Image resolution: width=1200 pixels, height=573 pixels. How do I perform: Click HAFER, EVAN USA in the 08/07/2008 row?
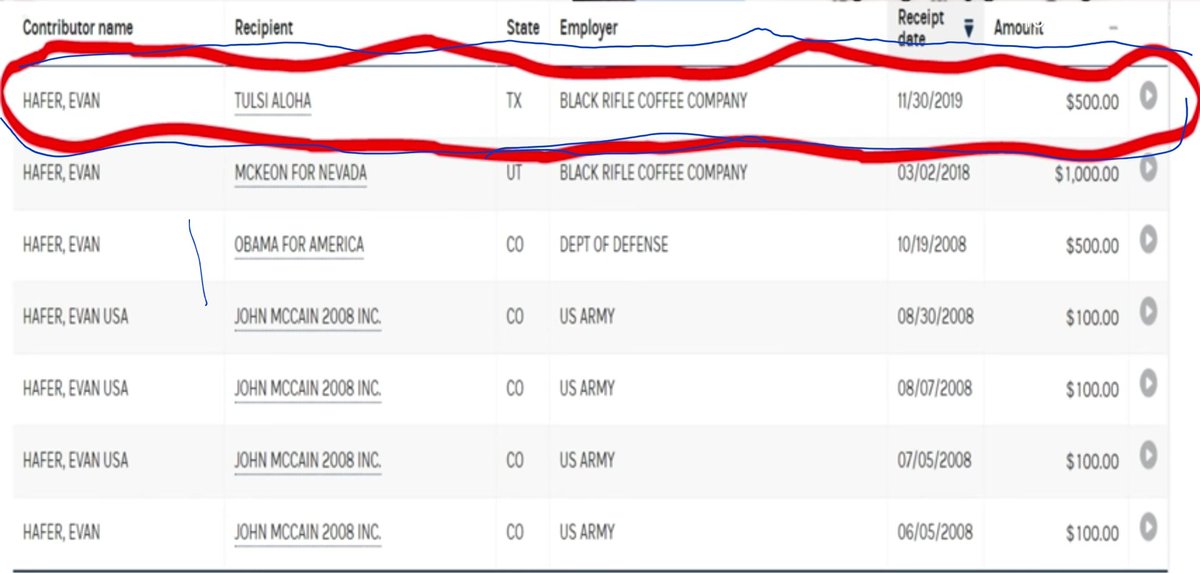pyautogui.click(x=76, y=388)
